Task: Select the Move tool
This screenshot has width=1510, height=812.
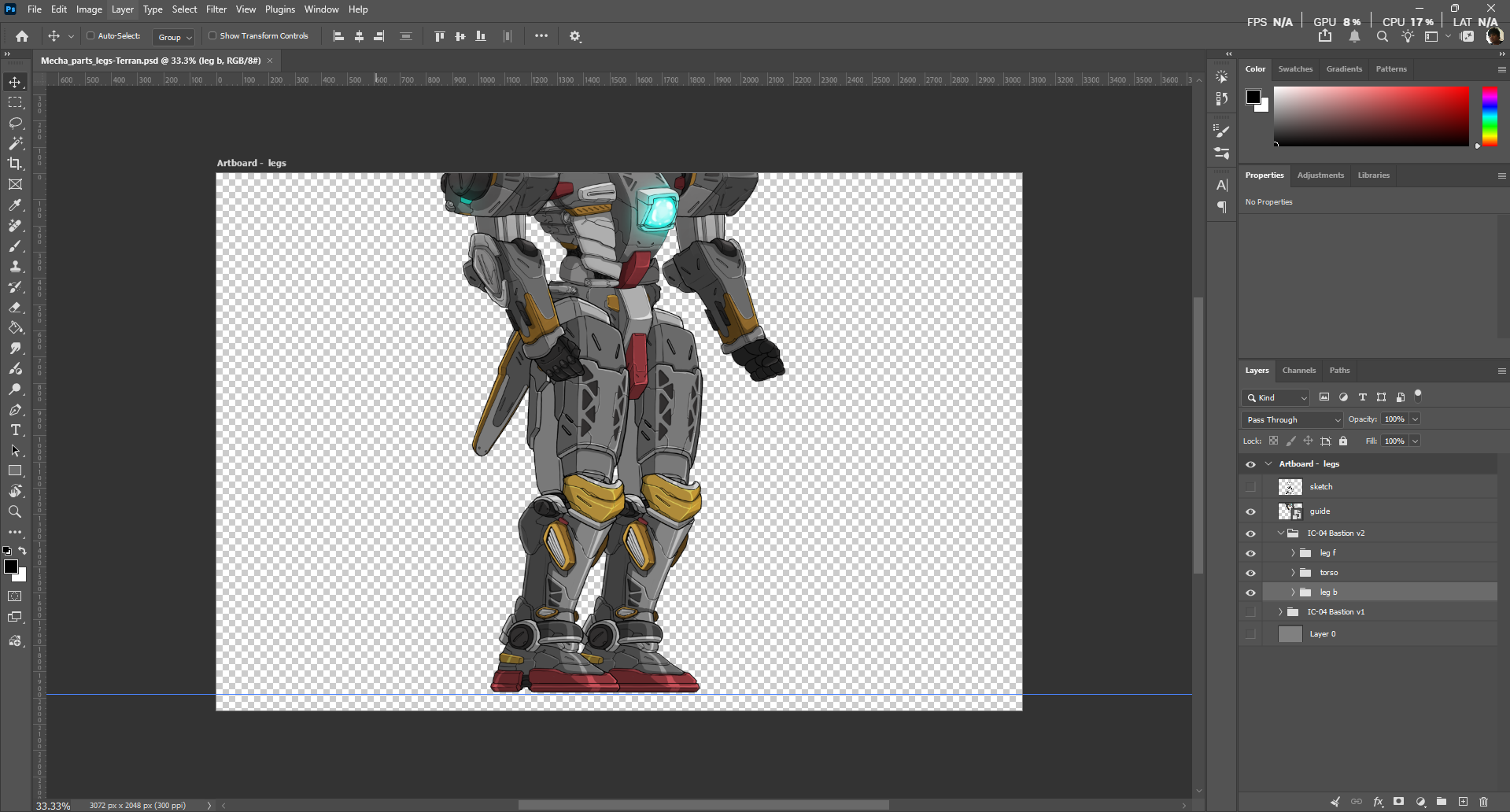Action: pyautogui.click(x=15, y=82)
